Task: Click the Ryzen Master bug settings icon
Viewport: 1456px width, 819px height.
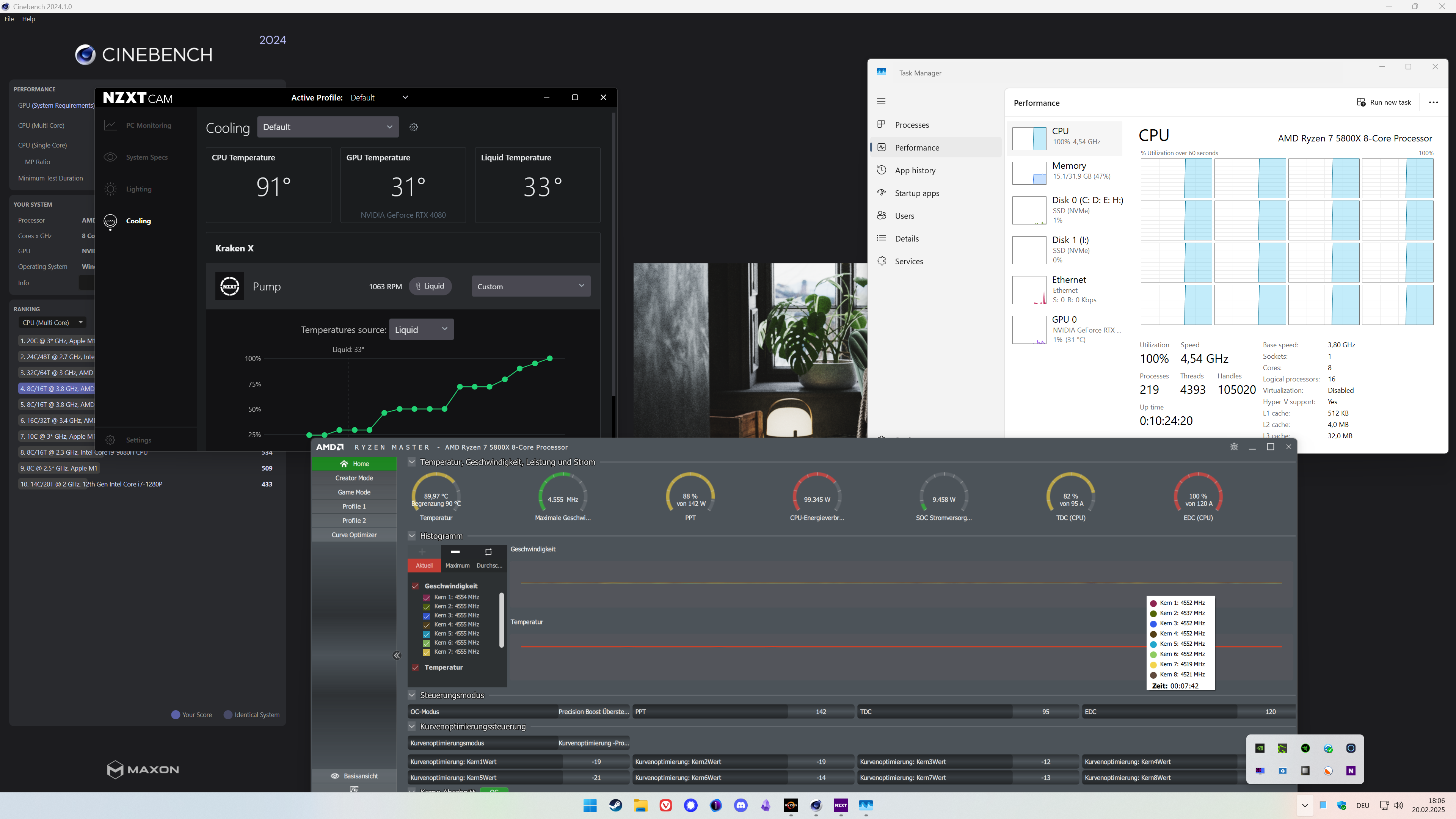Action: (1234, 447)
